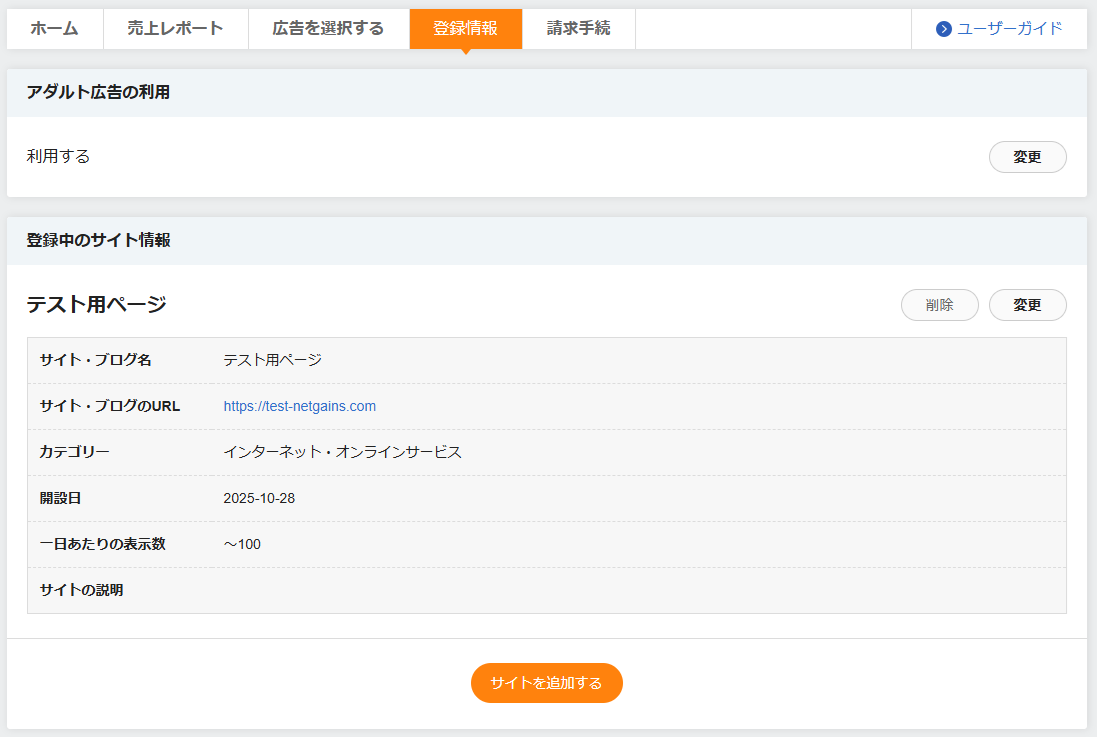This screenshot has height=737, width=1097.
Task: Go to the 広告を選択する tab
Action: 328,29
